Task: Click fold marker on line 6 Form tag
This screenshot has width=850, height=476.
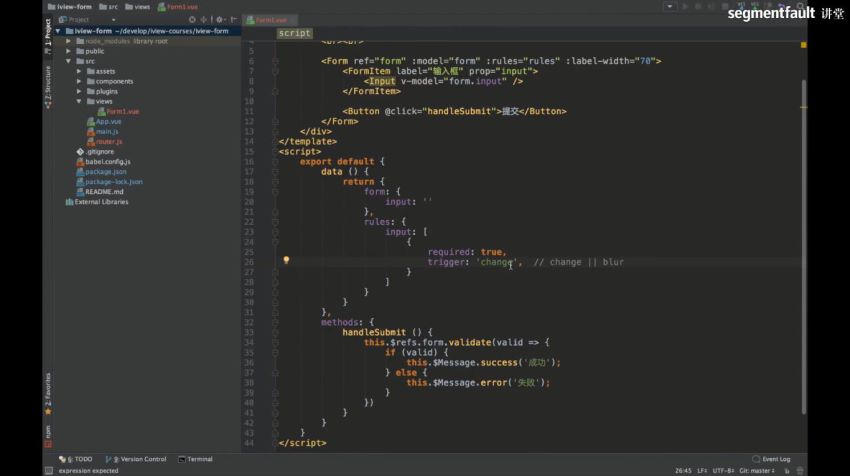Action: pyautogui.click(x=275, y=61)
